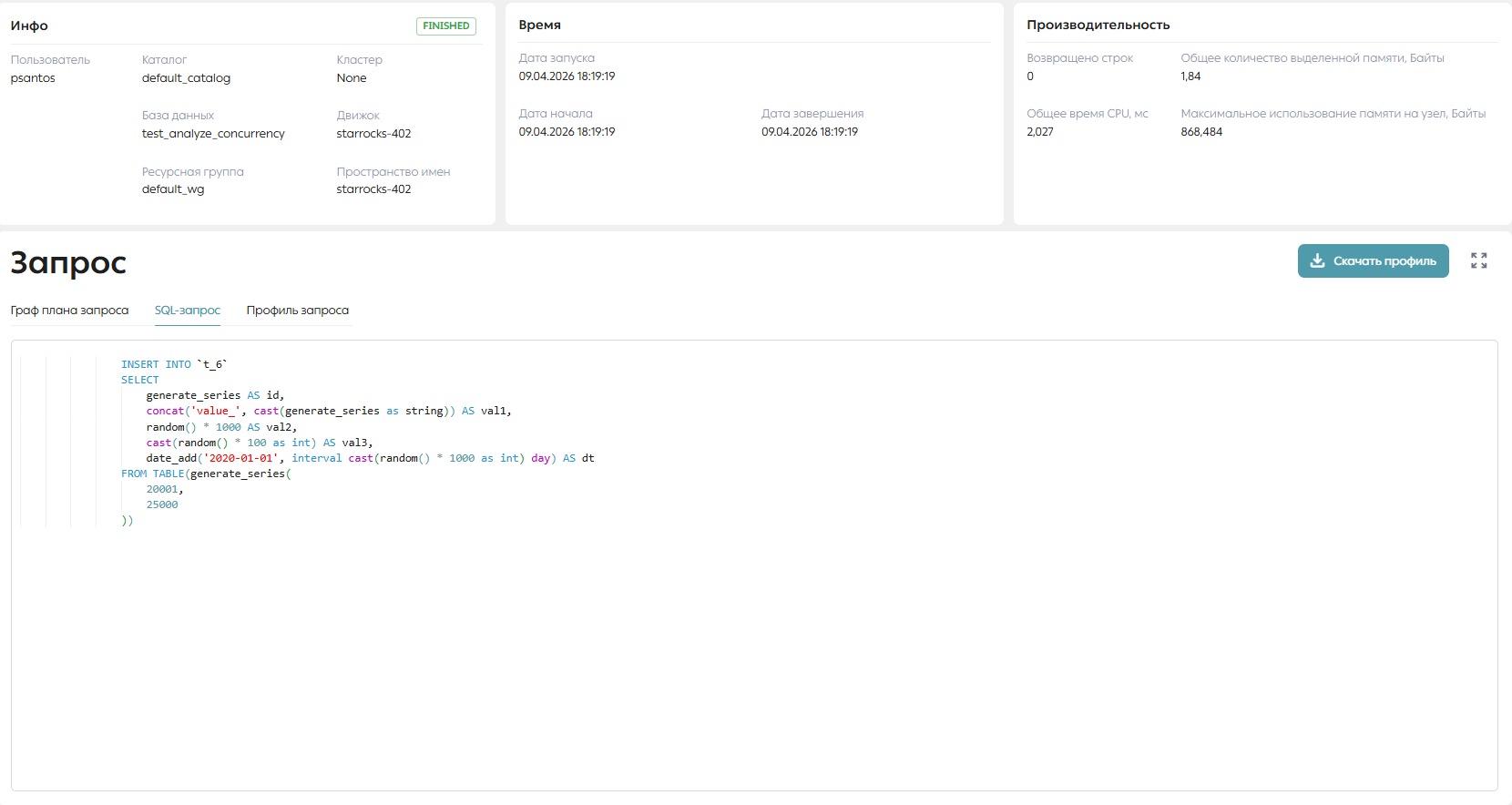
Task: Click the psantos user value
Action: [33, 78]
